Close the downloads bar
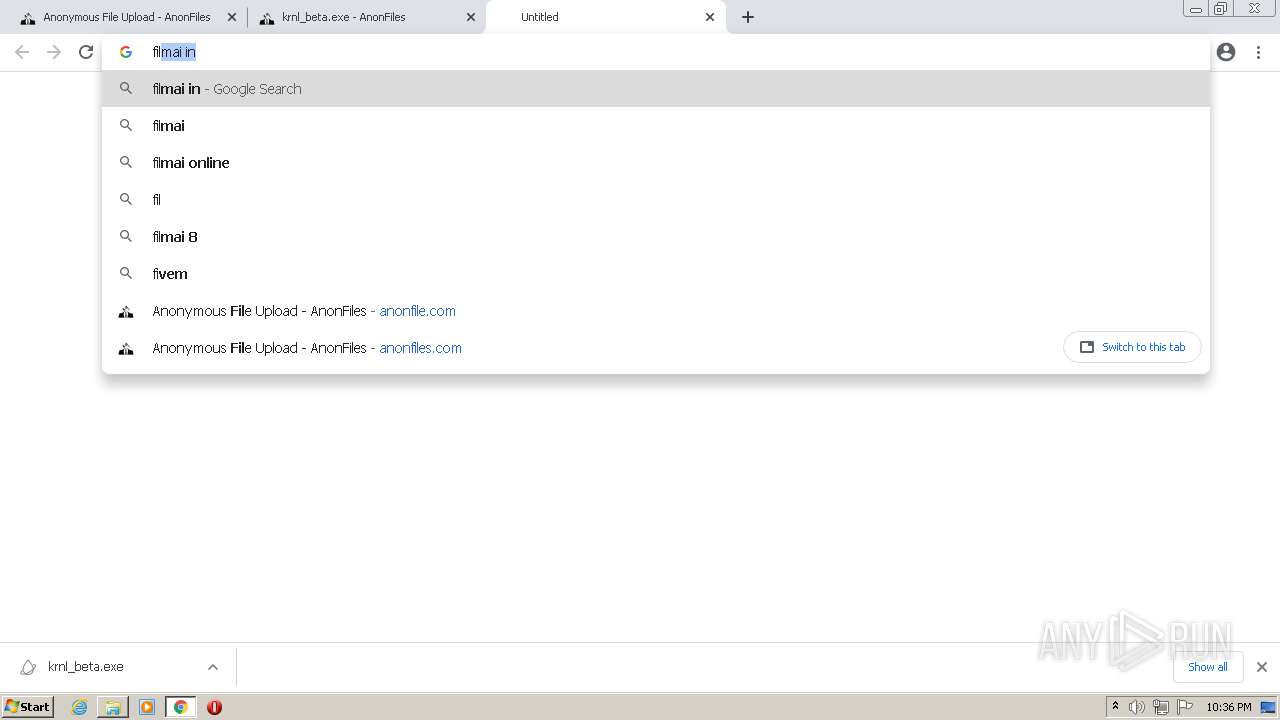 pos(1261,667)
